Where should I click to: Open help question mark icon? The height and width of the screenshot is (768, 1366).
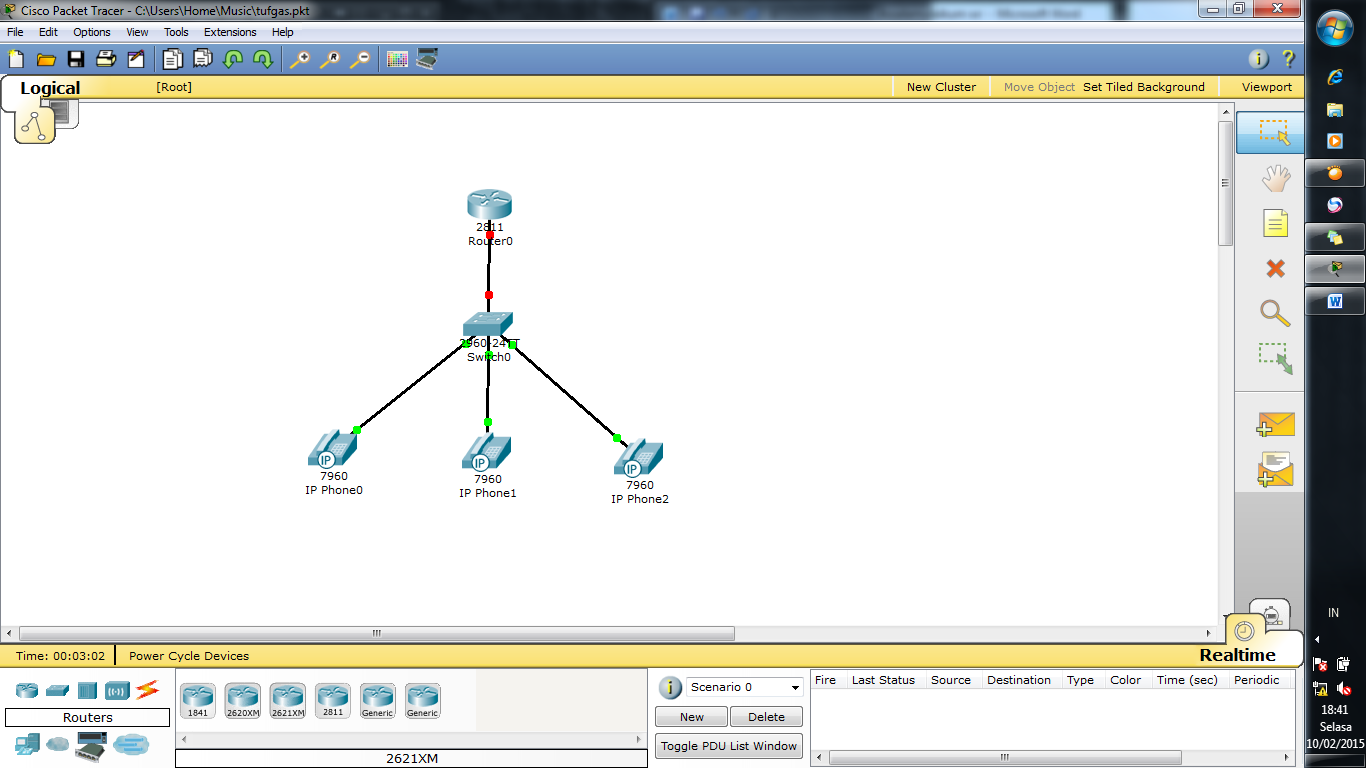click(1288, 59)
